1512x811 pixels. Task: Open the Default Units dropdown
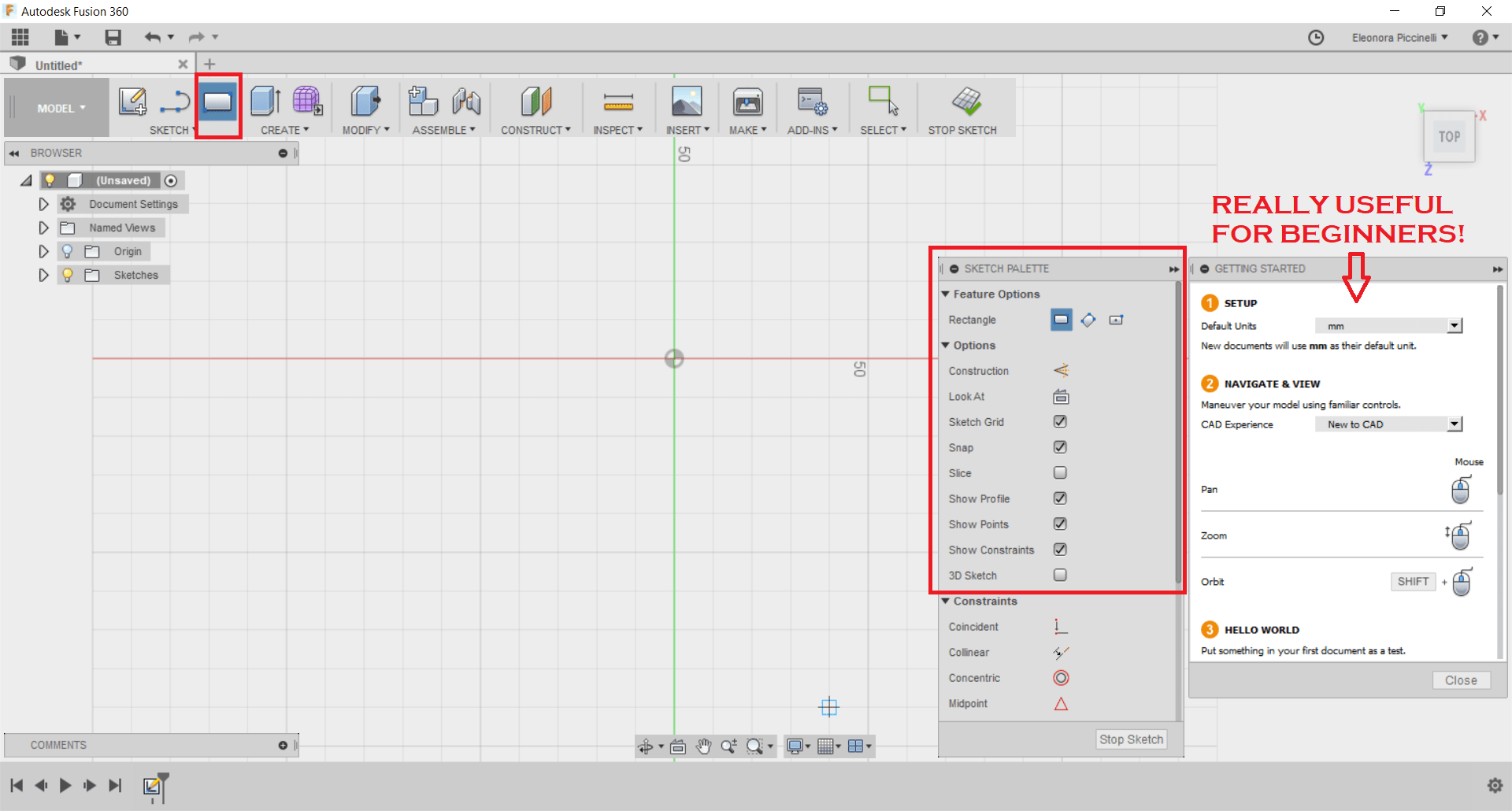pos(1389,326)
